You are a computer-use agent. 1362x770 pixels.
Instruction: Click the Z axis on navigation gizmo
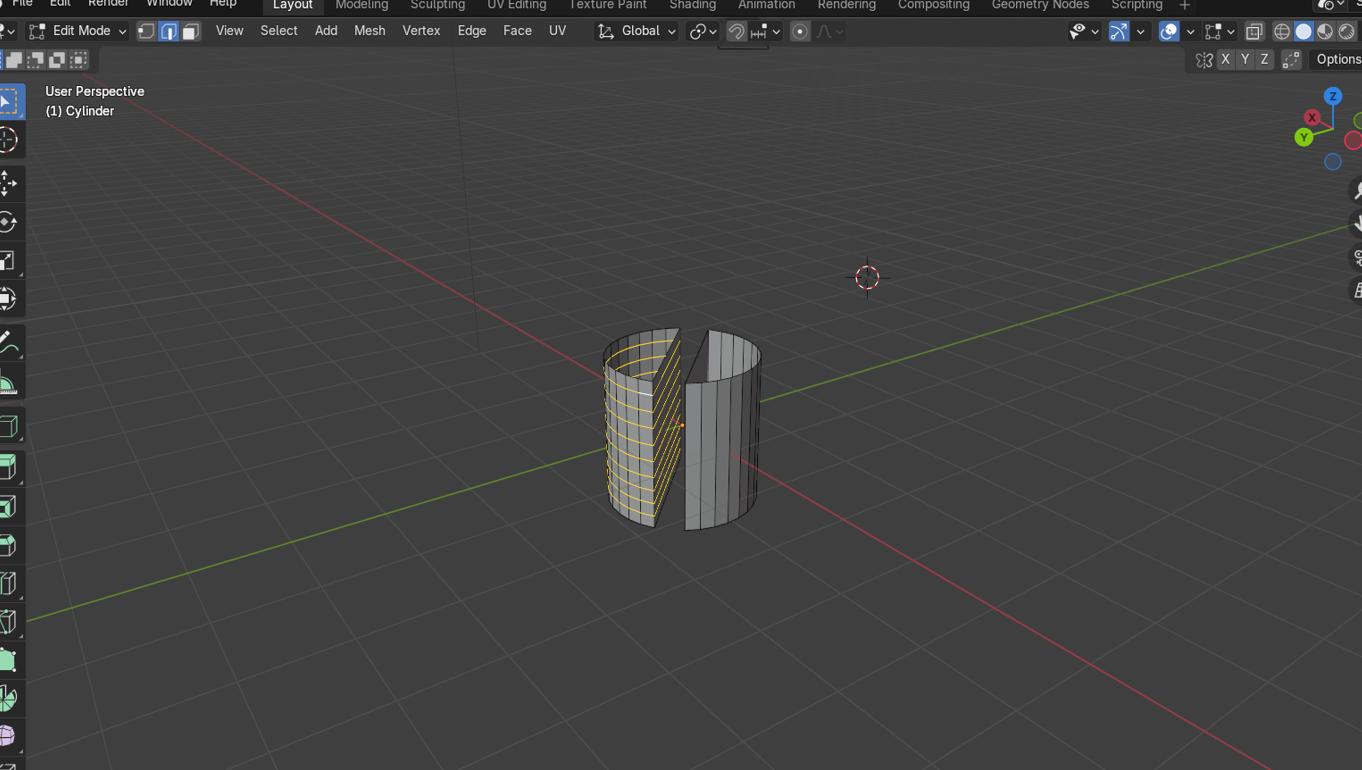tap(1332, 96)
